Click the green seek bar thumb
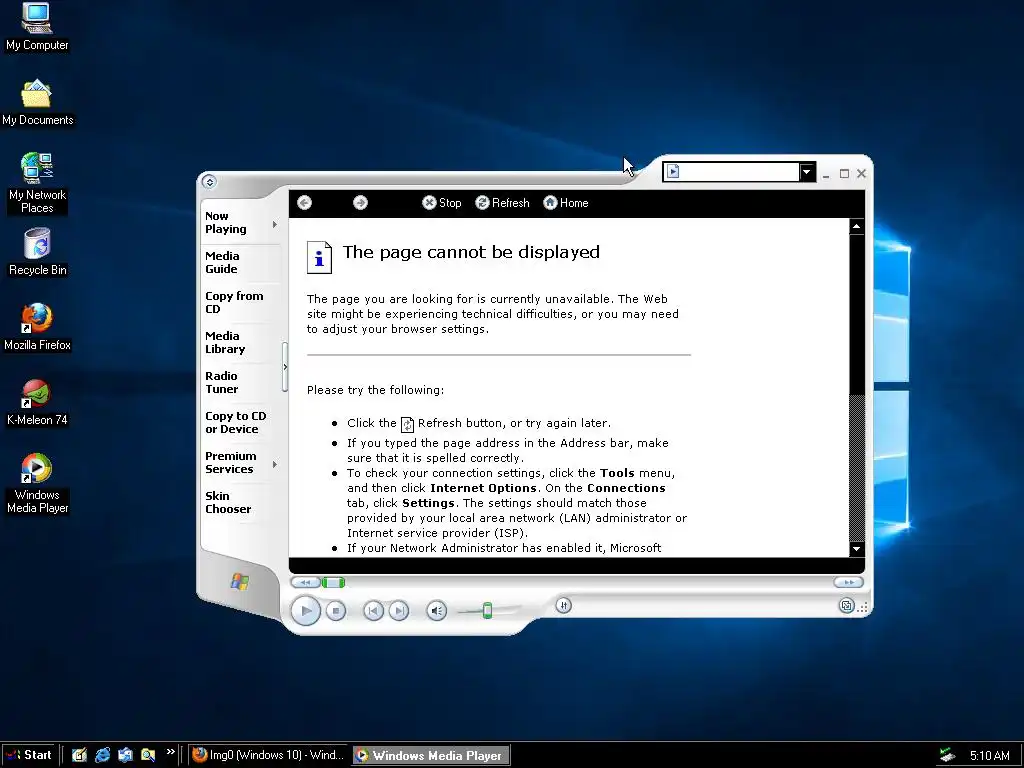 [x=333, y=582]
